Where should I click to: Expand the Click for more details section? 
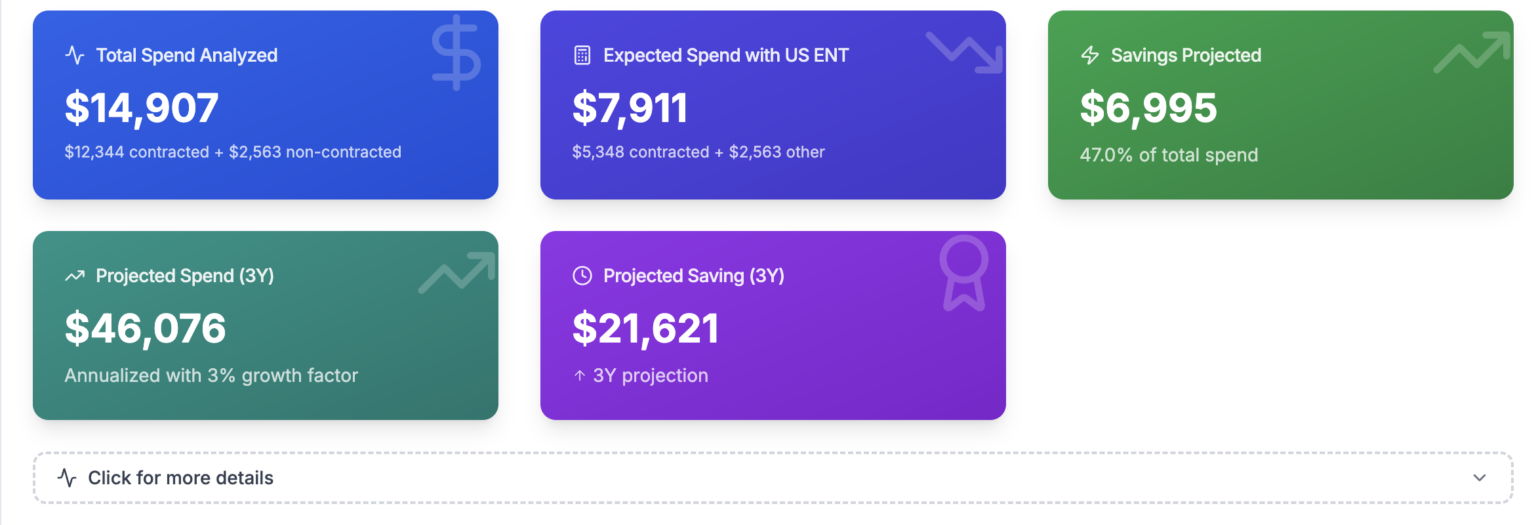180,478
